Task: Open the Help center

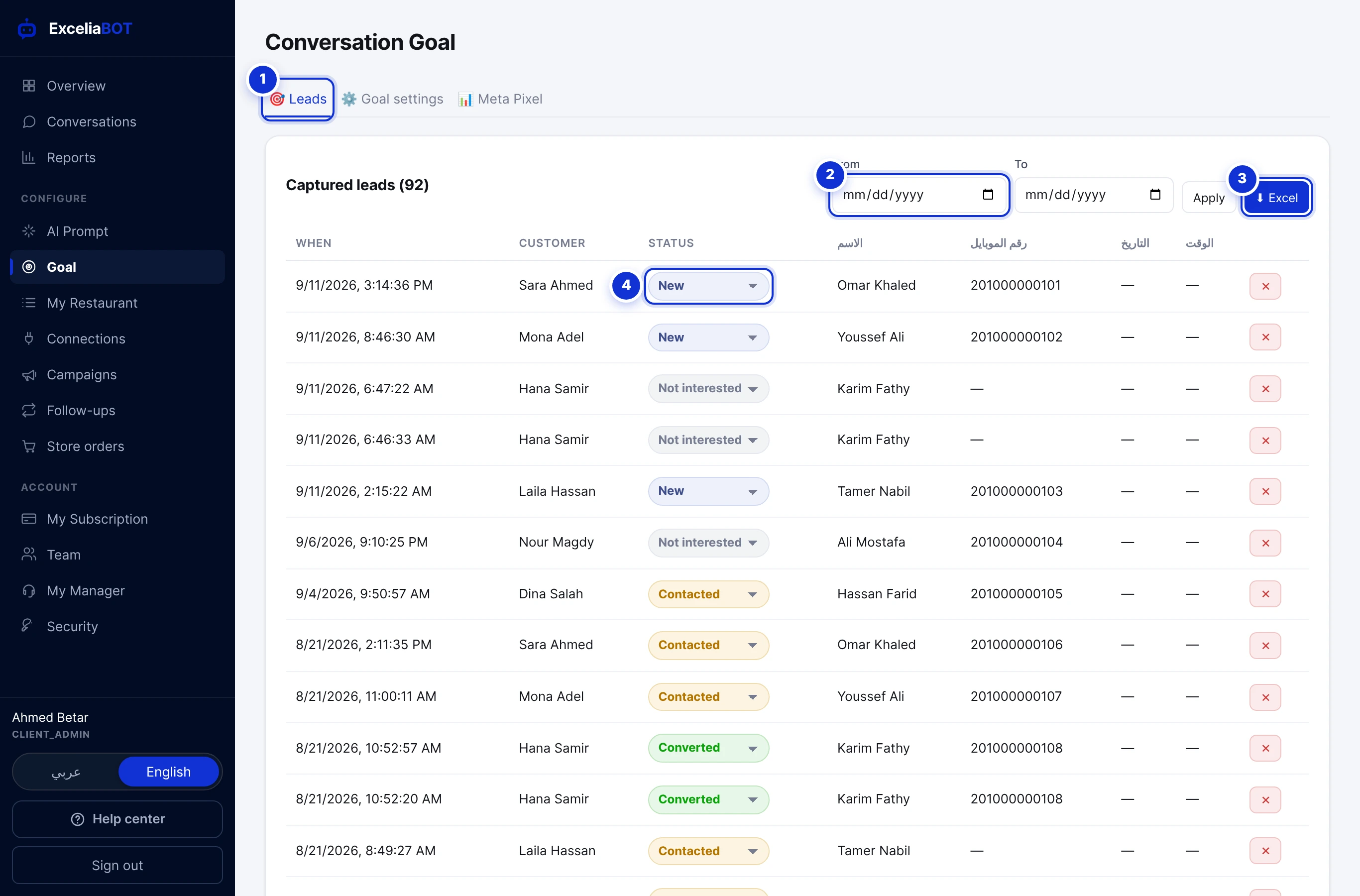Action: (117, 819)
